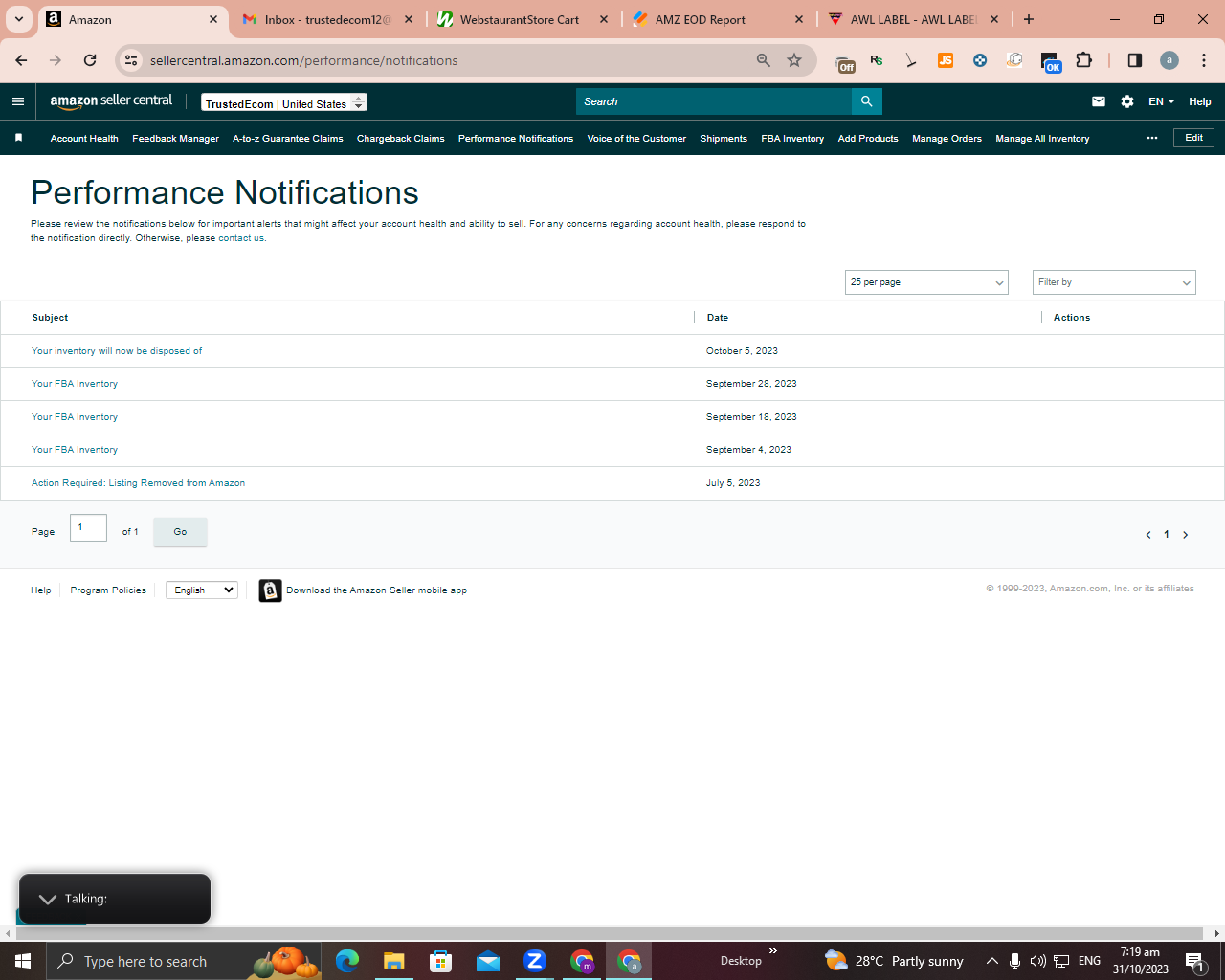Toggle Chrome side panel icon
Viewport: 1225px width, 980px height.
(x=1135, y=60)
